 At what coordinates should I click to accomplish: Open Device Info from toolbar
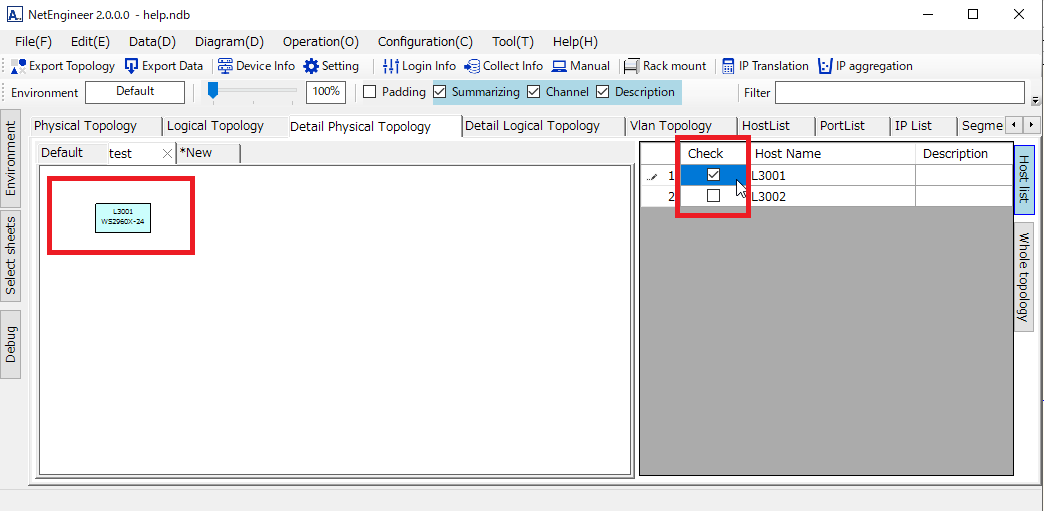(225, 66)
